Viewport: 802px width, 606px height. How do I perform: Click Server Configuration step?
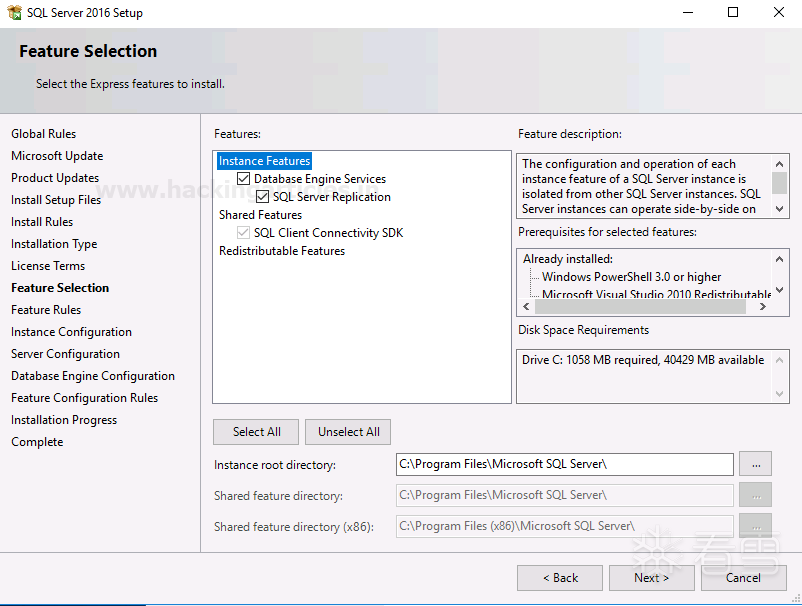[65, 354]
